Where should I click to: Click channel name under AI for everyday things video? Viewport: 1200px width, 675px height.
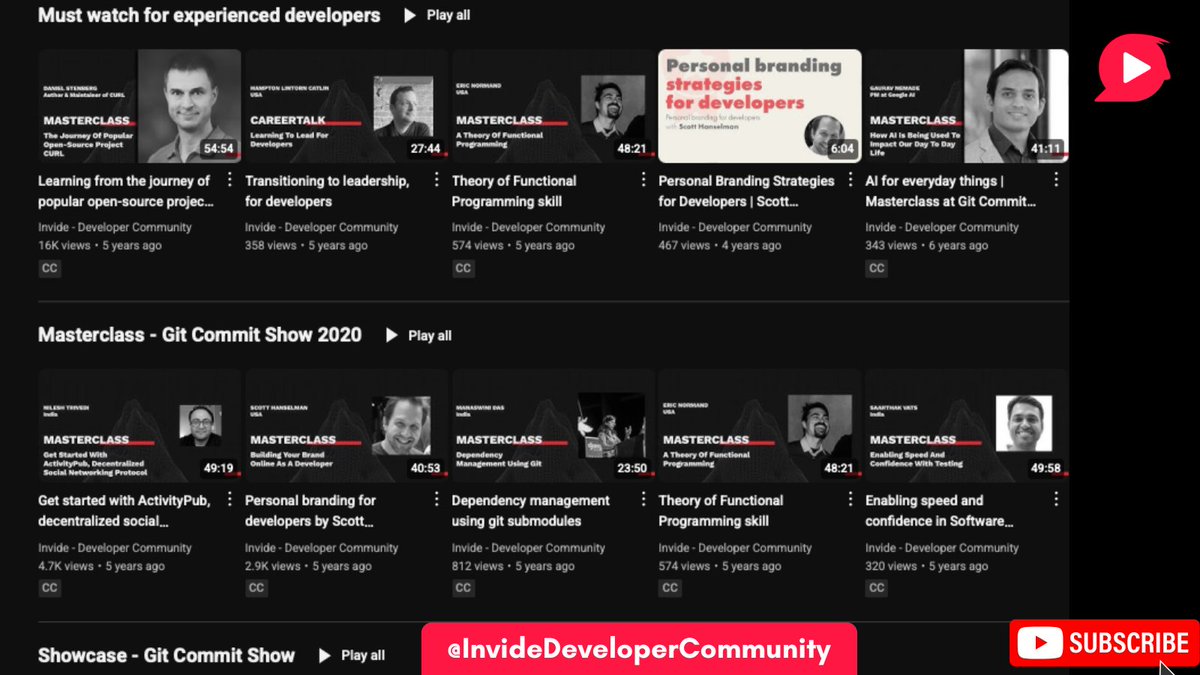(942, 227)
